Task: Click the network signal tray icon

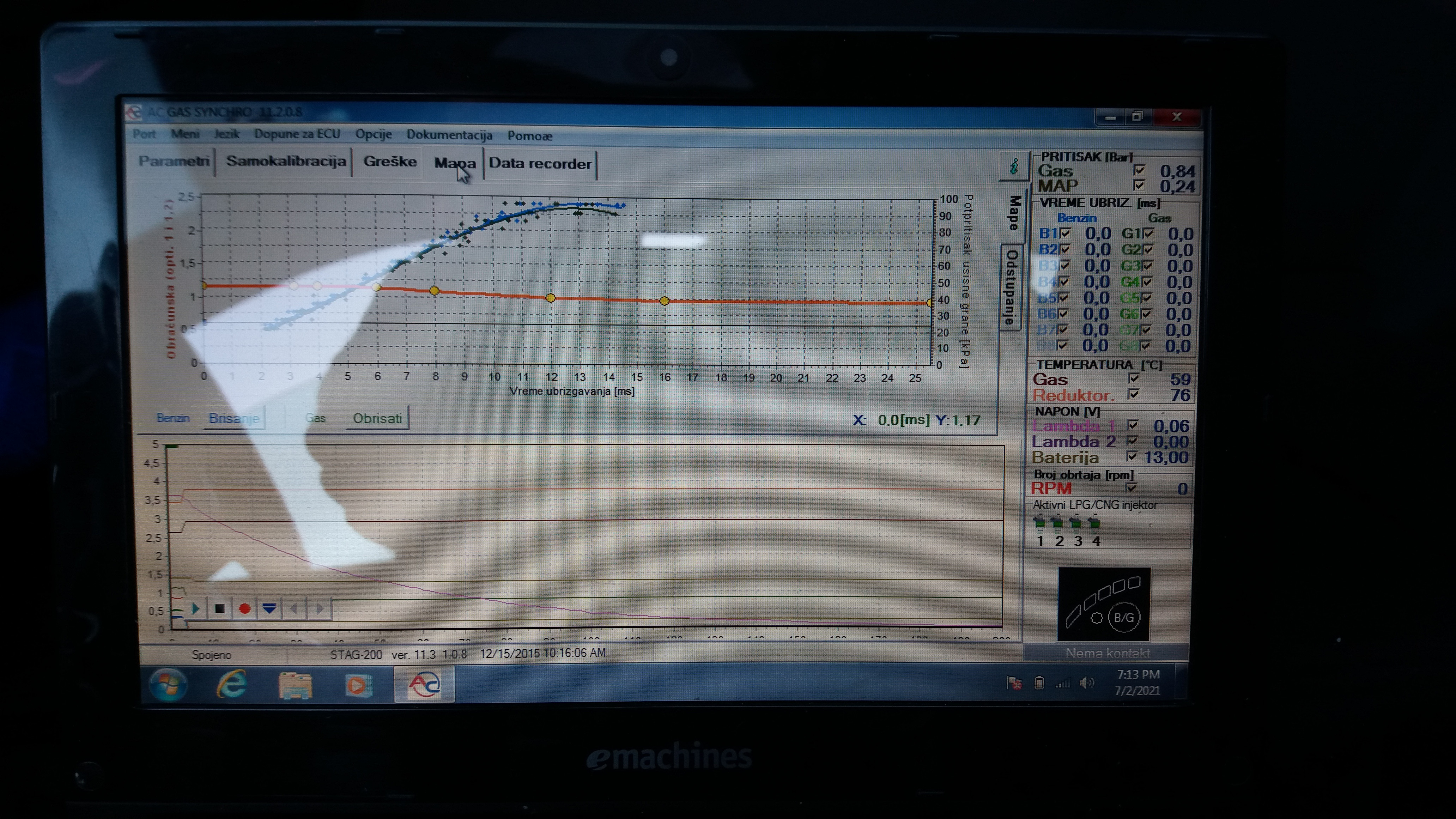Action: tap(1063, 683)
